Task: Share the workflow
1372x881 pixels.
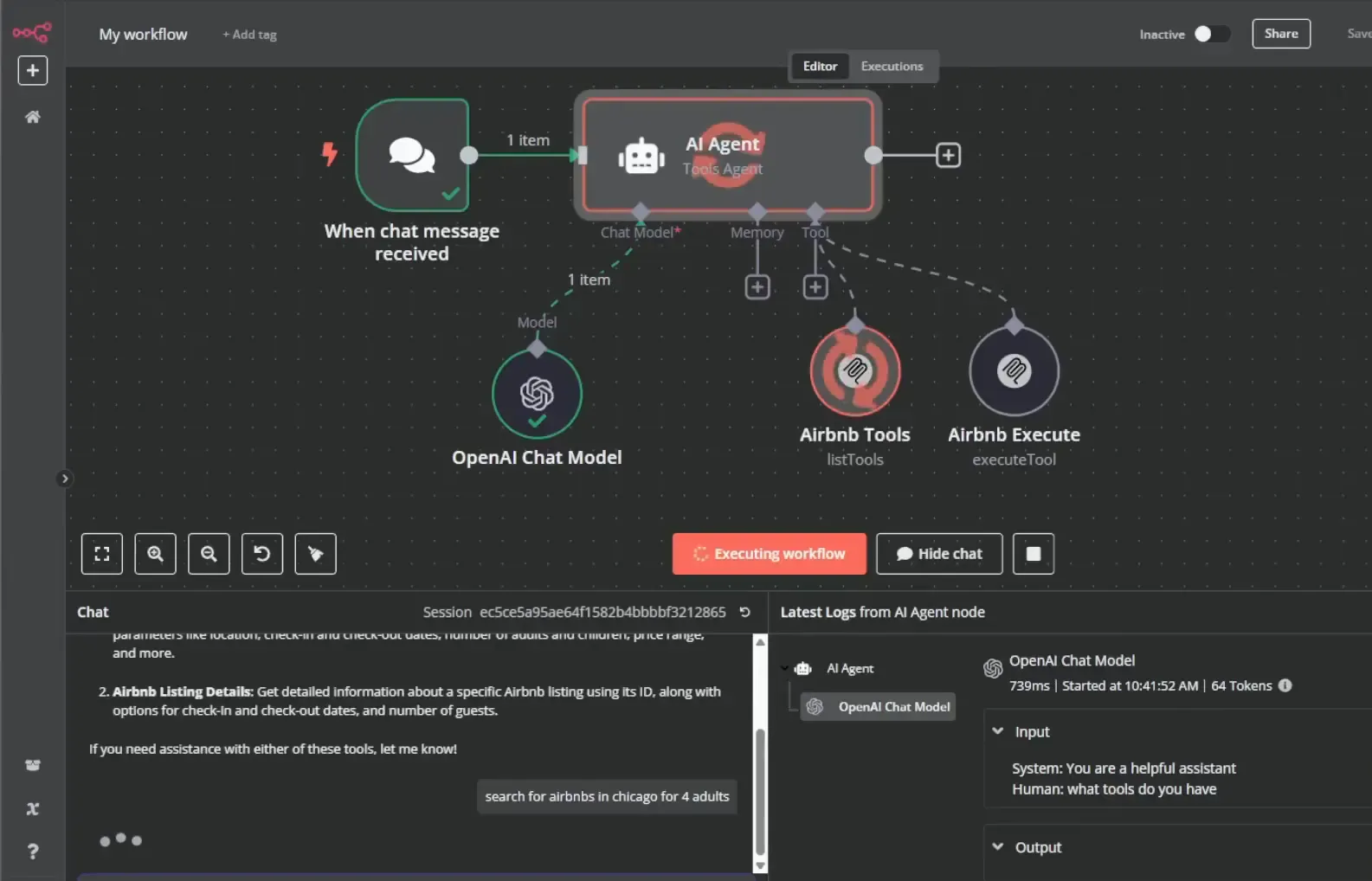Action: [1281, 34]
